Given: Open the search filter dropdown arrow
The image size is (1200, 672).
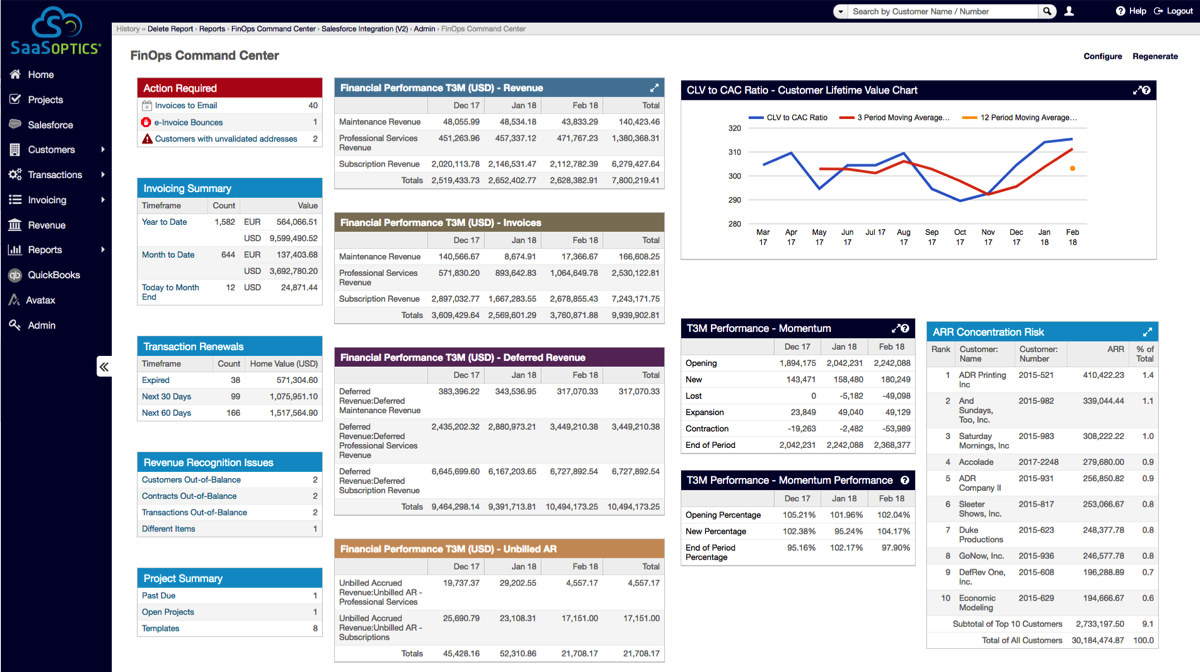Looking at the screenshot, I should 840,11.
